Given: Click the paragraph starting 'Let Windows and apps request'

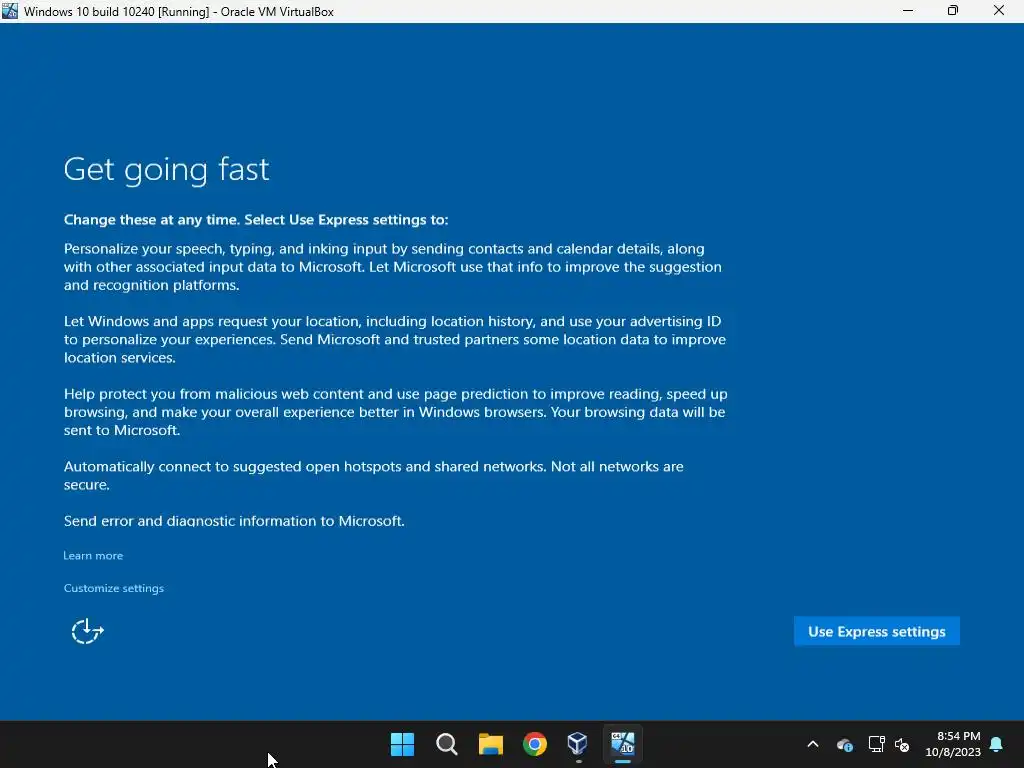Looking at the screenshot, I should (394, 340).
